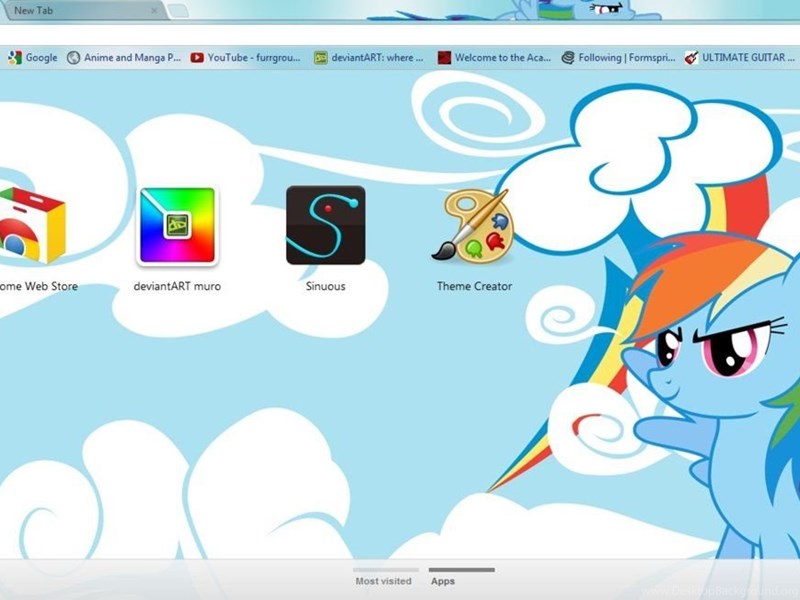Open the 'Anime and Manga P...' bookmark label
Screen dimensions: 800x600
pos(133,58)
